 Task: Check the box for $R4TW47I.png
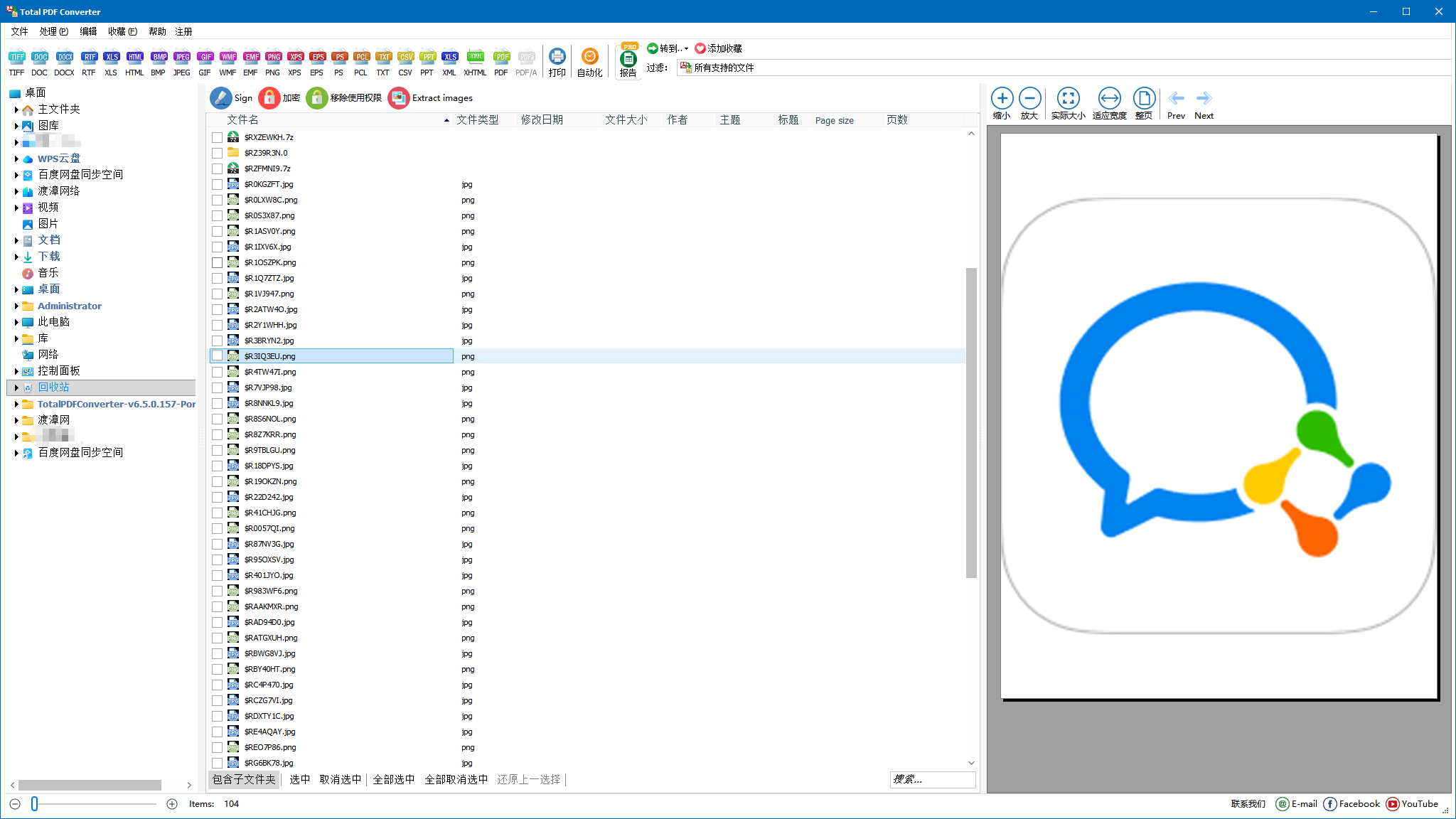click(x=218, y=372)
